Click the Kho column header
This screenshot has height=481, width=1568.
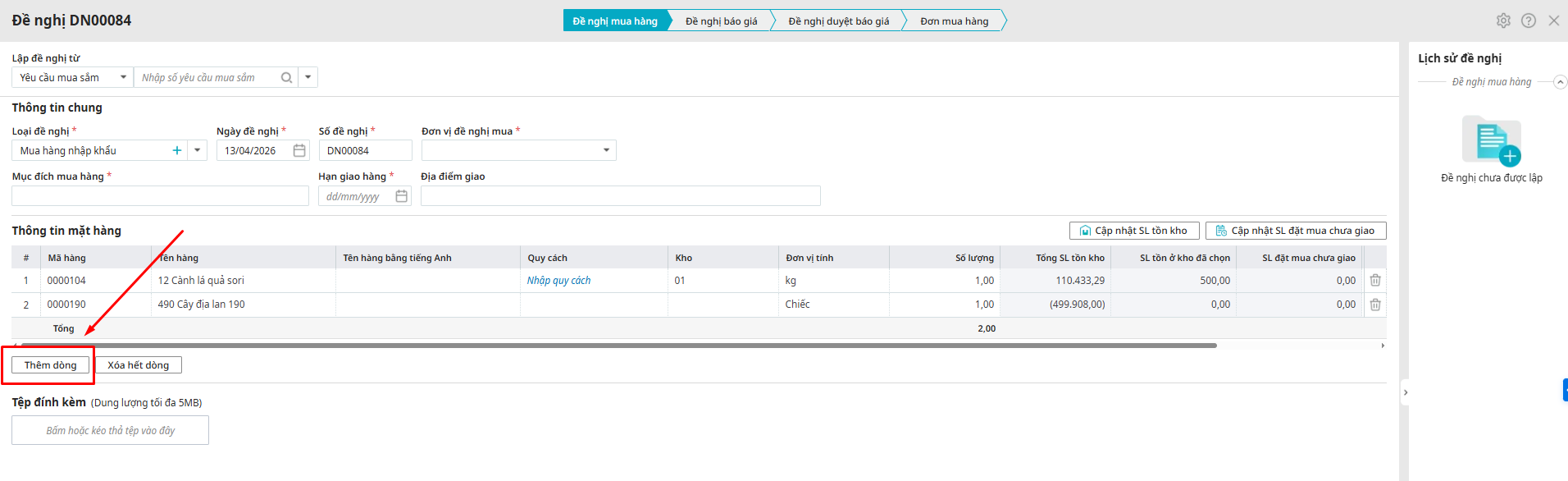pyautogui.click(x=723, y=258)
